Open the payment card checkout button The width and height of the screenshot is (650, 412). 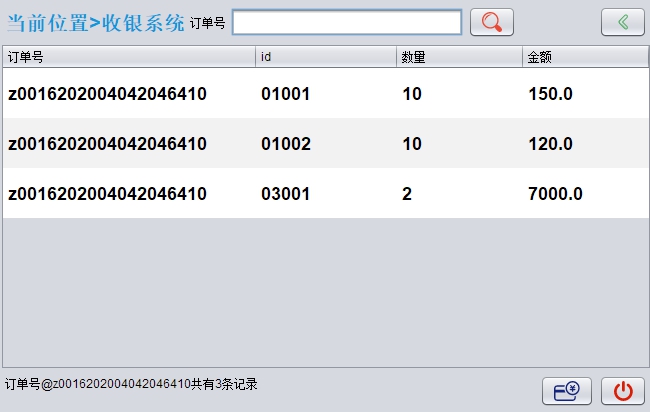pos(567,391)
